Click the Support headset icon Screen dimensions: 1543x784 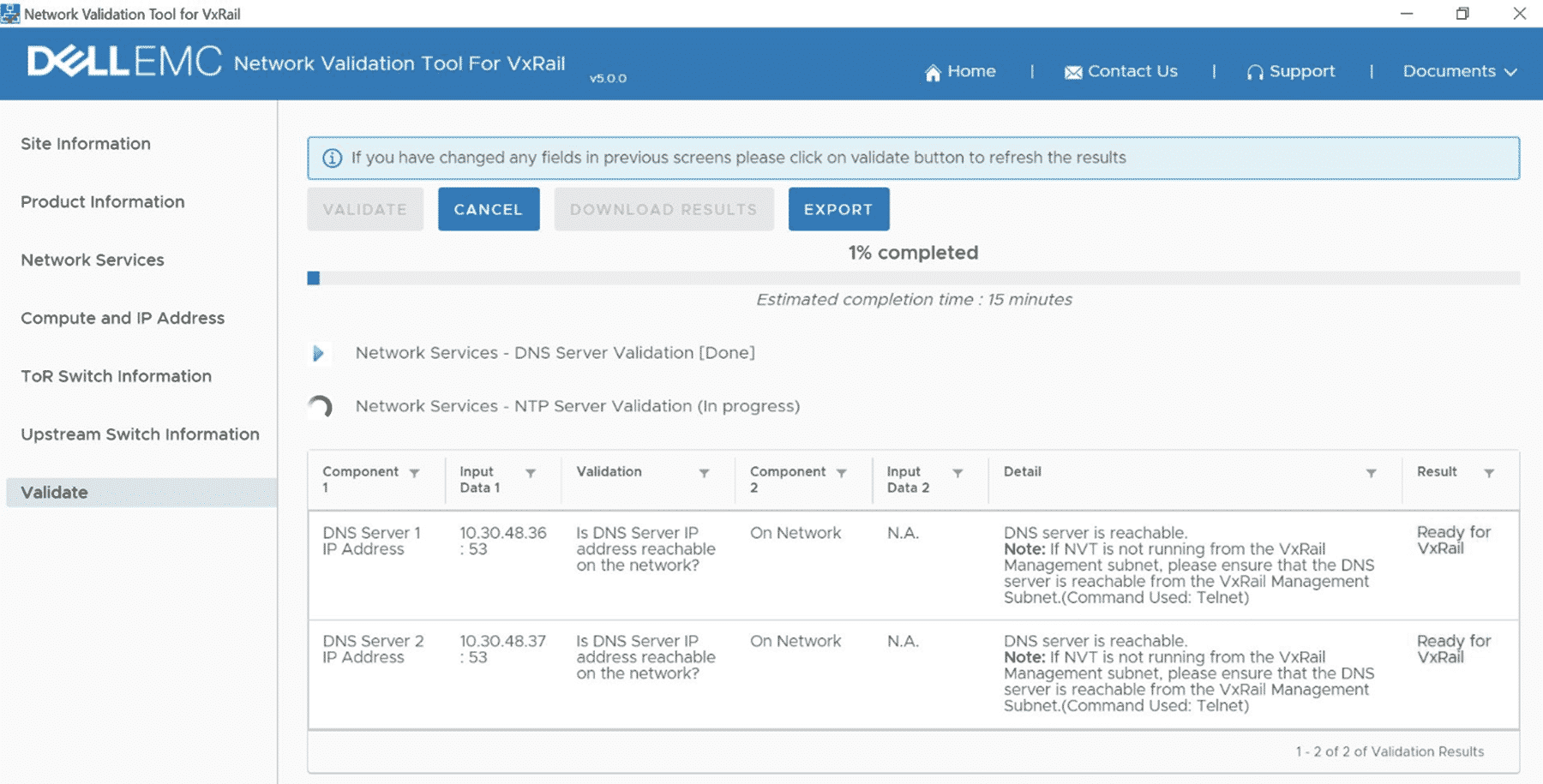tap(1255, 73)
